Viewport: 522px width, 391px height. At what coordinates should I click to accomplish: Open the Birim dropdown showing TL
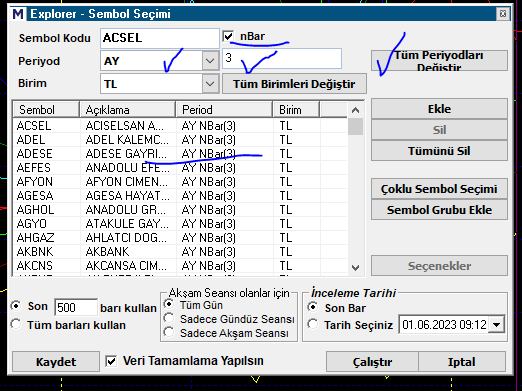pos(210,83)
